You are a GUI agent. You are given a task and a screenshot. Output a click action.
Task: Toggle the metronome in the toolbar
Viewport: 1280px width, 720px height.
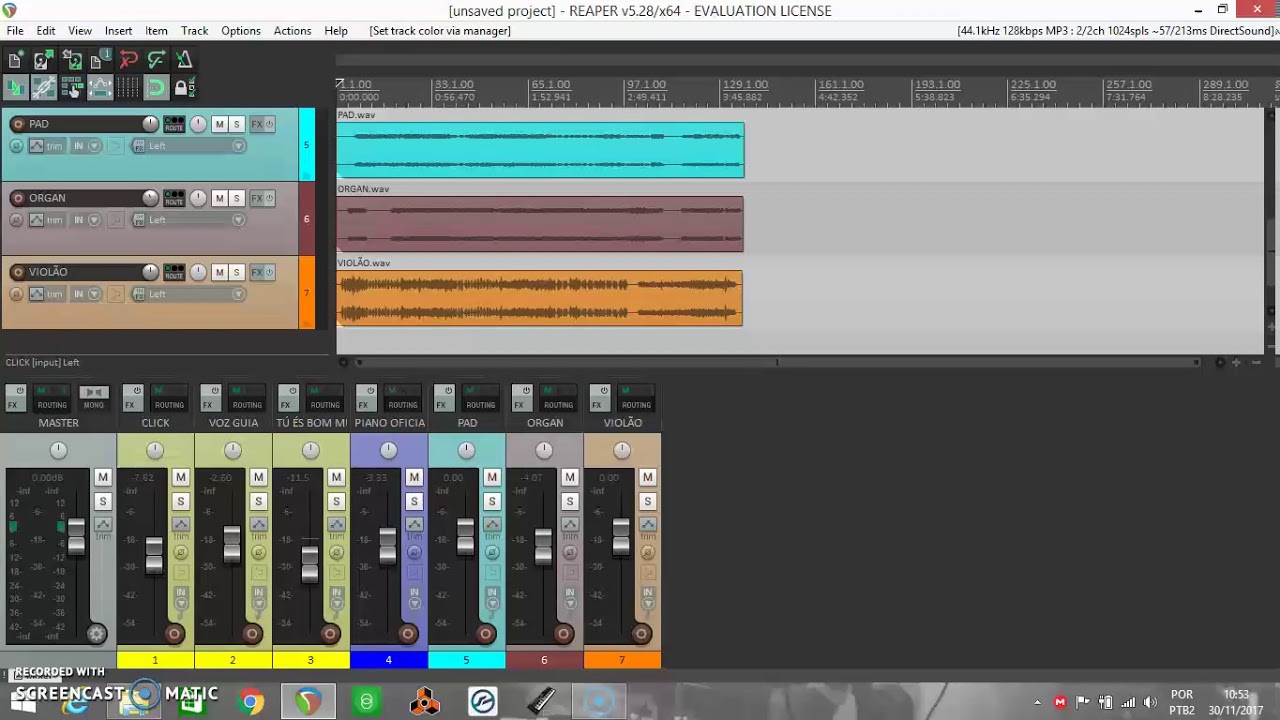[x=184, y=61]
